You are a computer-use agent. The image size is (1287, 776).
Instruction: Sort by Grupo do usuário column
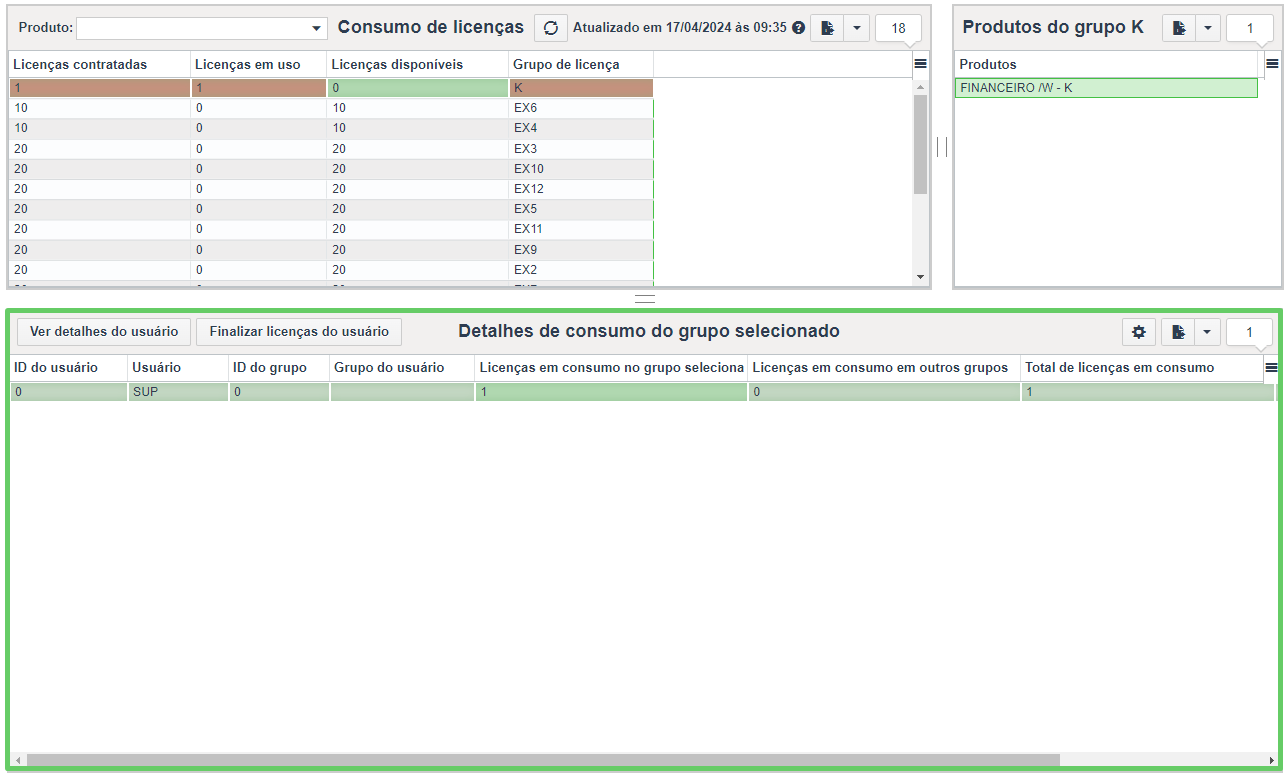[x=402, y=368]
